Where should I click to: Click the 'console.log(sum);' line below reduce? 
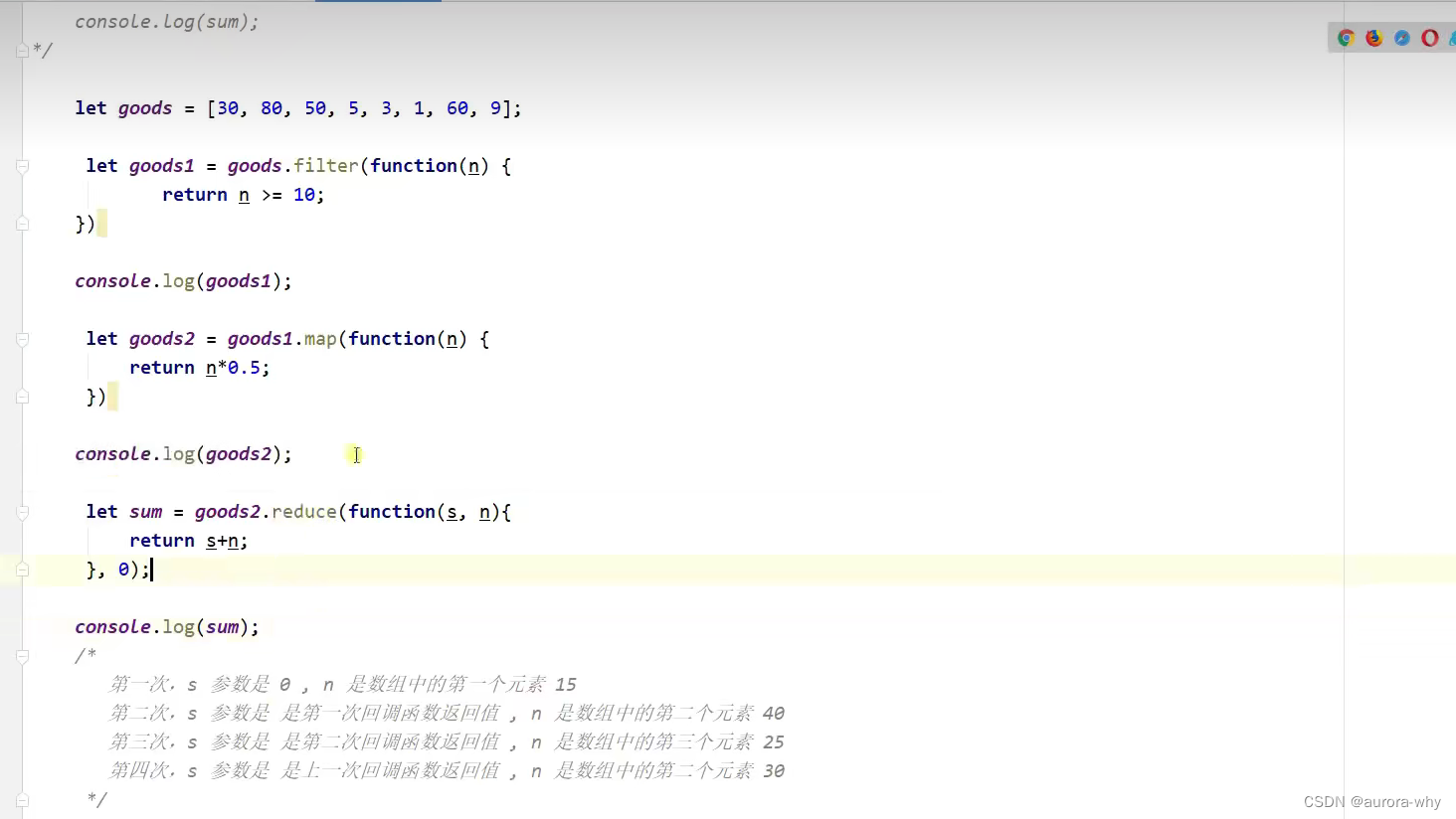coord(167,627)
